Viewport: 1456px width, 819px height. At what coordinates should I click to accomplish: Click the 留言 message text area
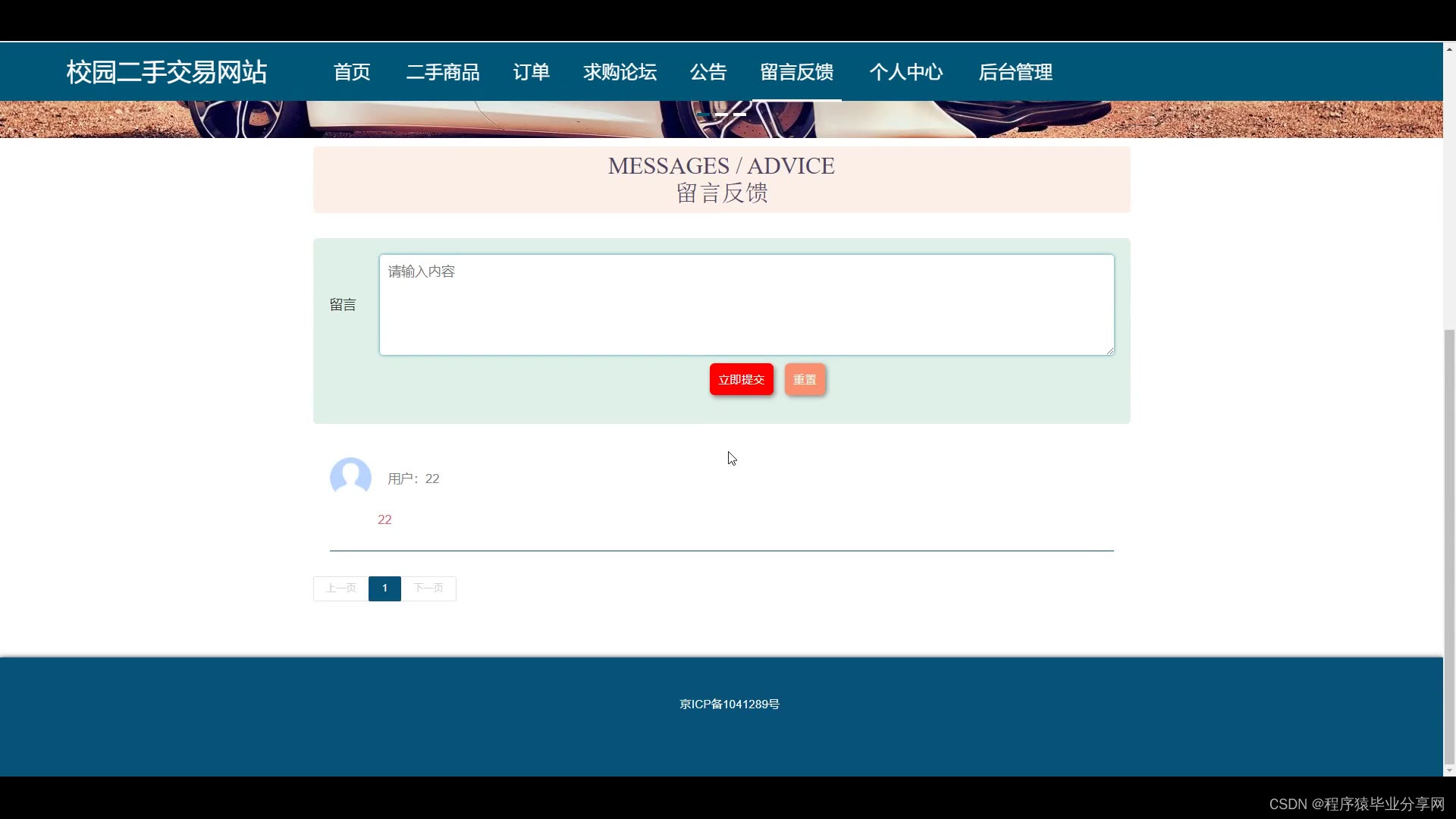click(746, 305)
